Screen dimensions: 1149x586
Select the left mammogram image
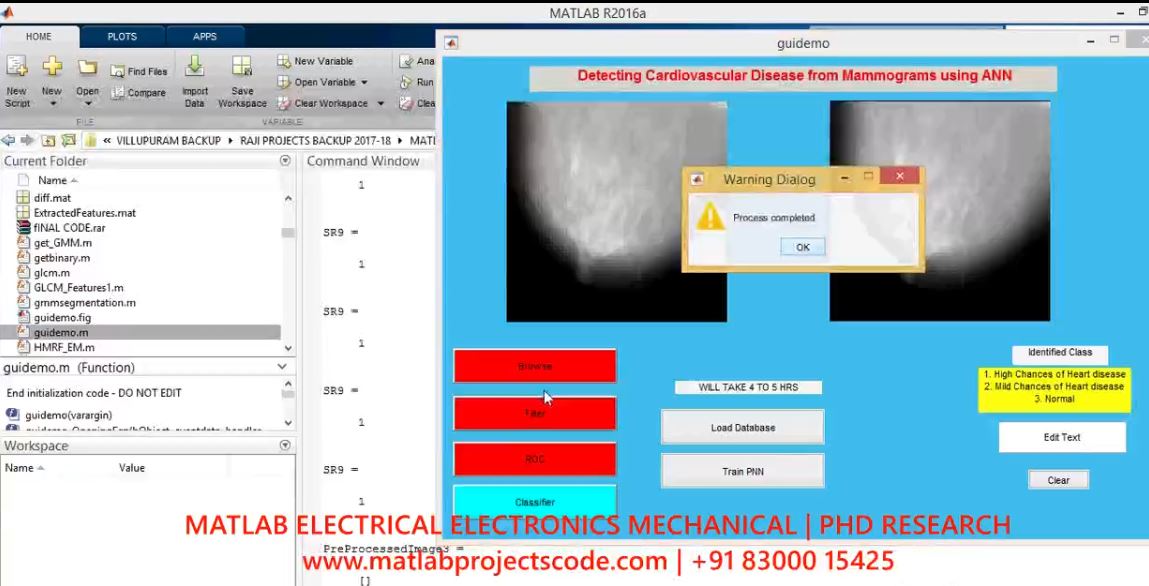point(617,212)
